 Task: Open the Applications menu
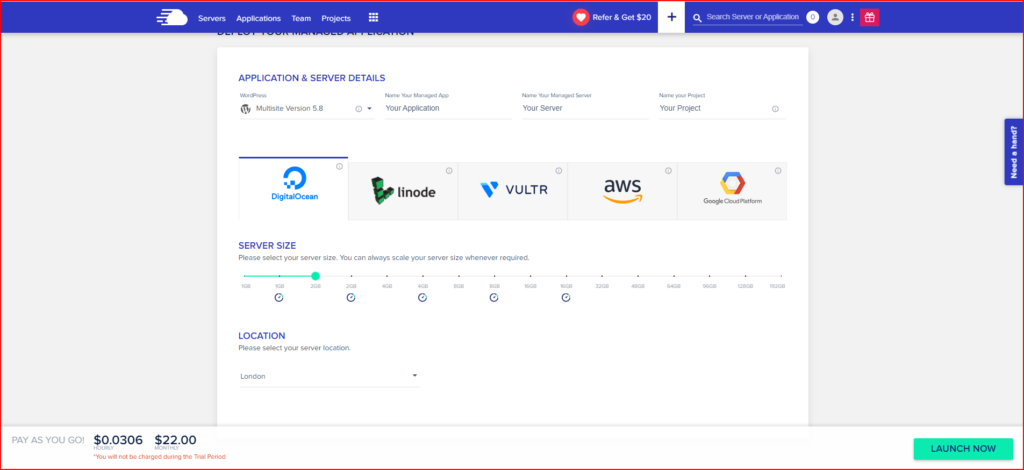[x=259, y=18]
